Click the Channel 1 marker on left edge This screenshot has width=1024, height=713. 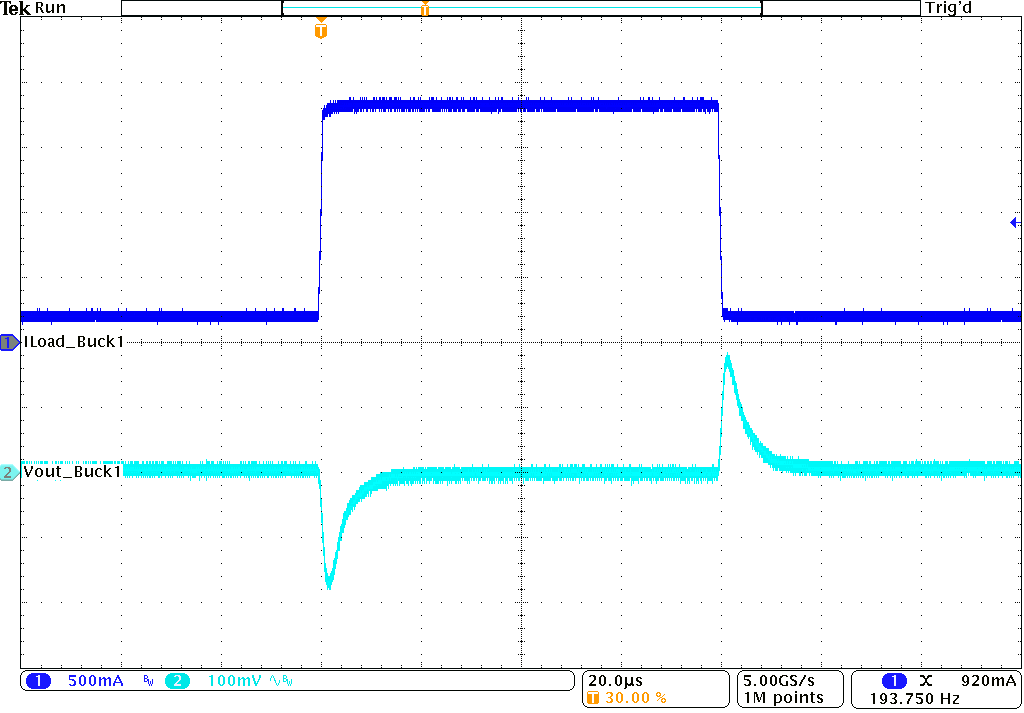tap(7, 343)
